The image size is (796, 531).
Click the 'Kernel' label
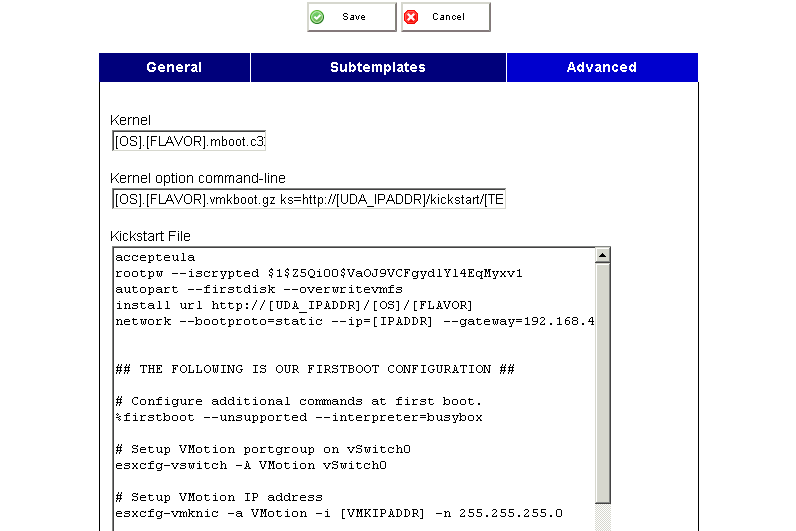130,120
